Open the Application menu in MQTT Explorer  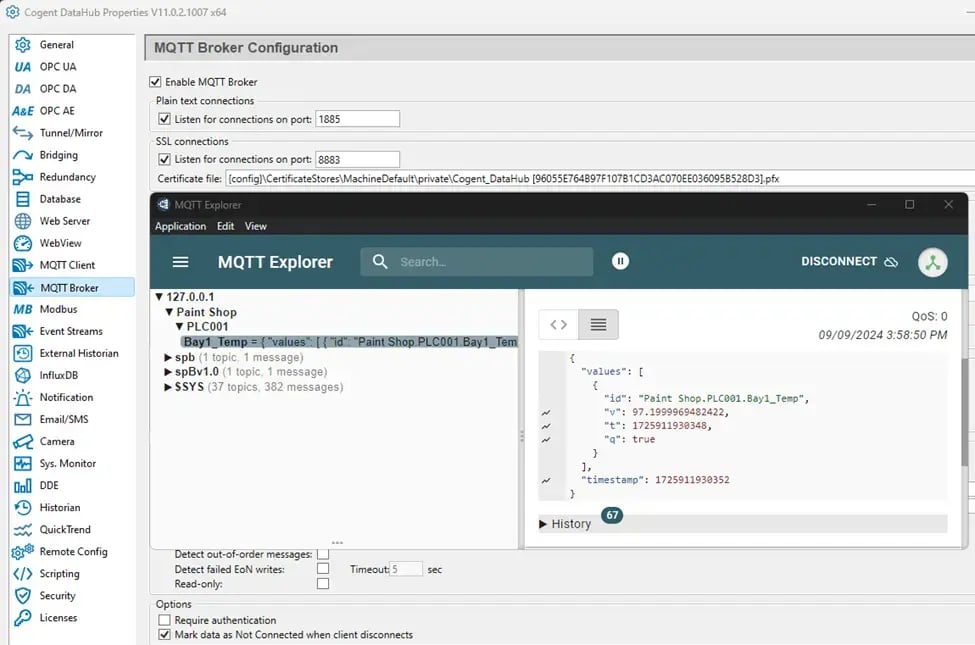[180, 226]
